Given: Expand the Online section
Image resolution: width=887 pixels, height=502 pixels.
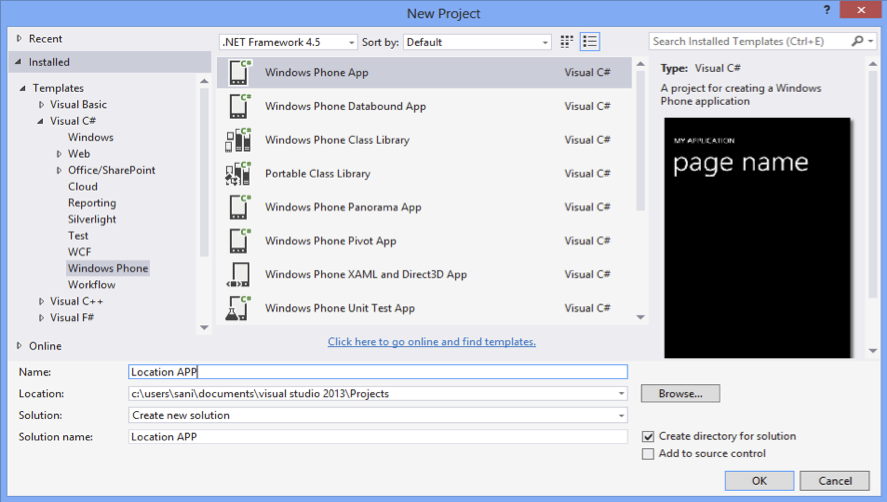Looking at the screenshot, I should 19,345.
